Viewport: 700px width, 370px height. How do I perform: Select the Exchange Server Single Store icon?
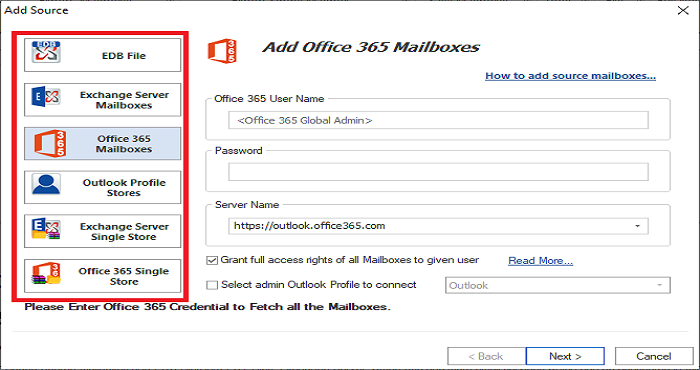(46, 229)
